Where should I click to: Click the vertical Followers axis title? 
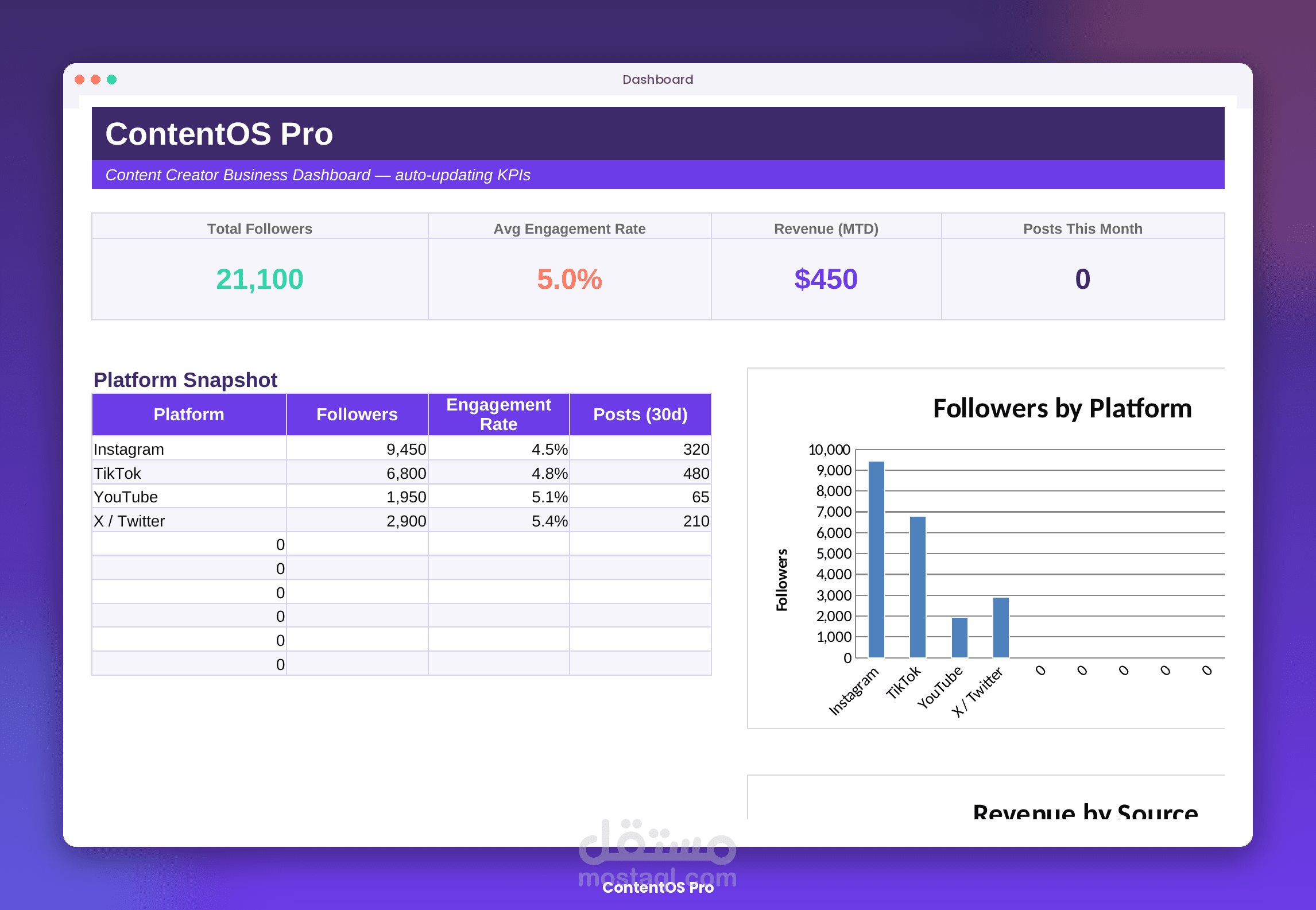[x=782, y=580]
